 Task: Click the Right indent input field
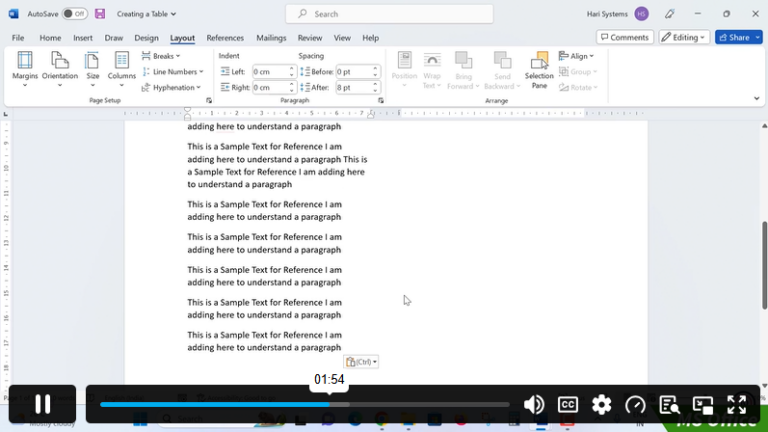(269, 87)
